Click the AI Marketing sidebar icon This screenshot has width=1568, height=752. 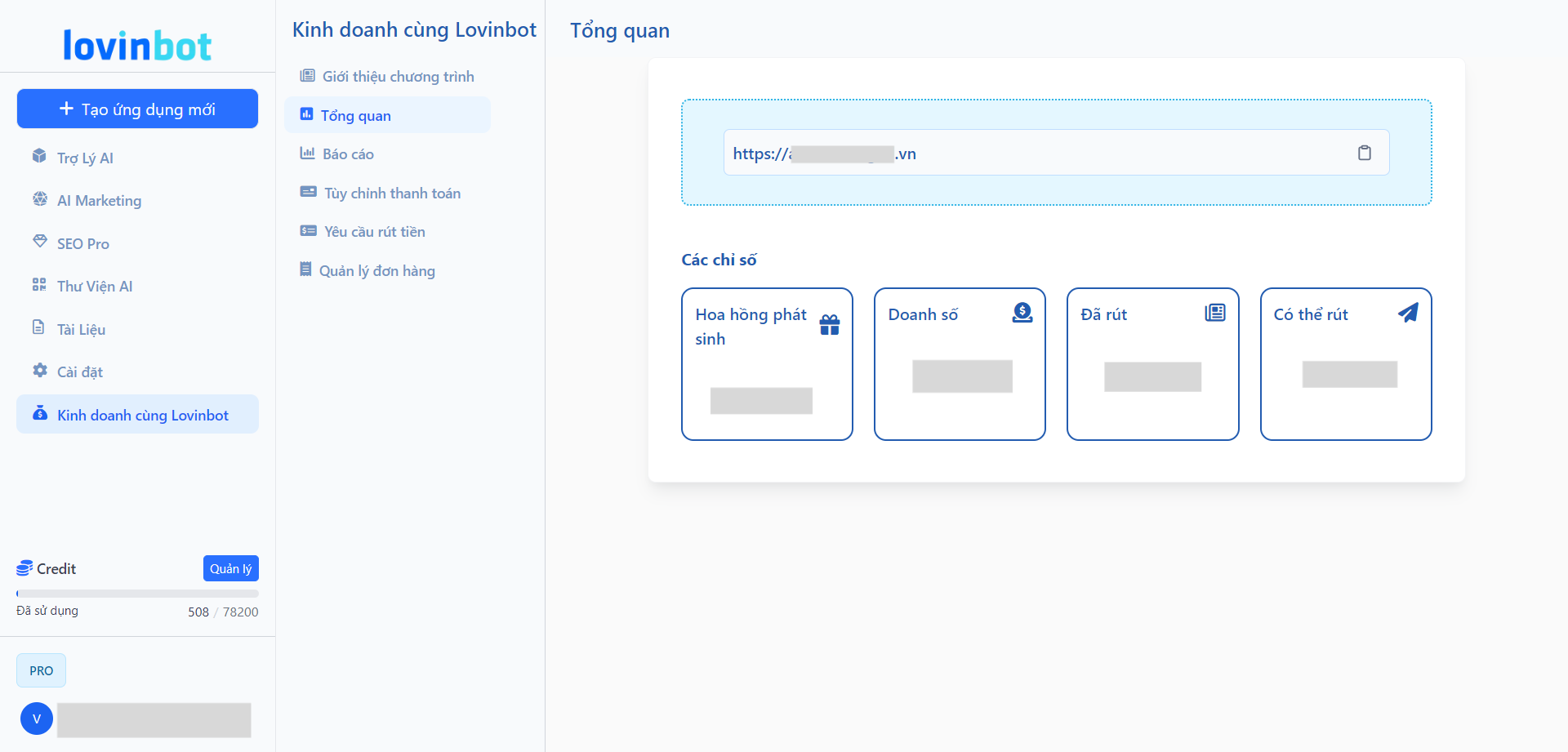pyautogui.click(x=39, y=199)
